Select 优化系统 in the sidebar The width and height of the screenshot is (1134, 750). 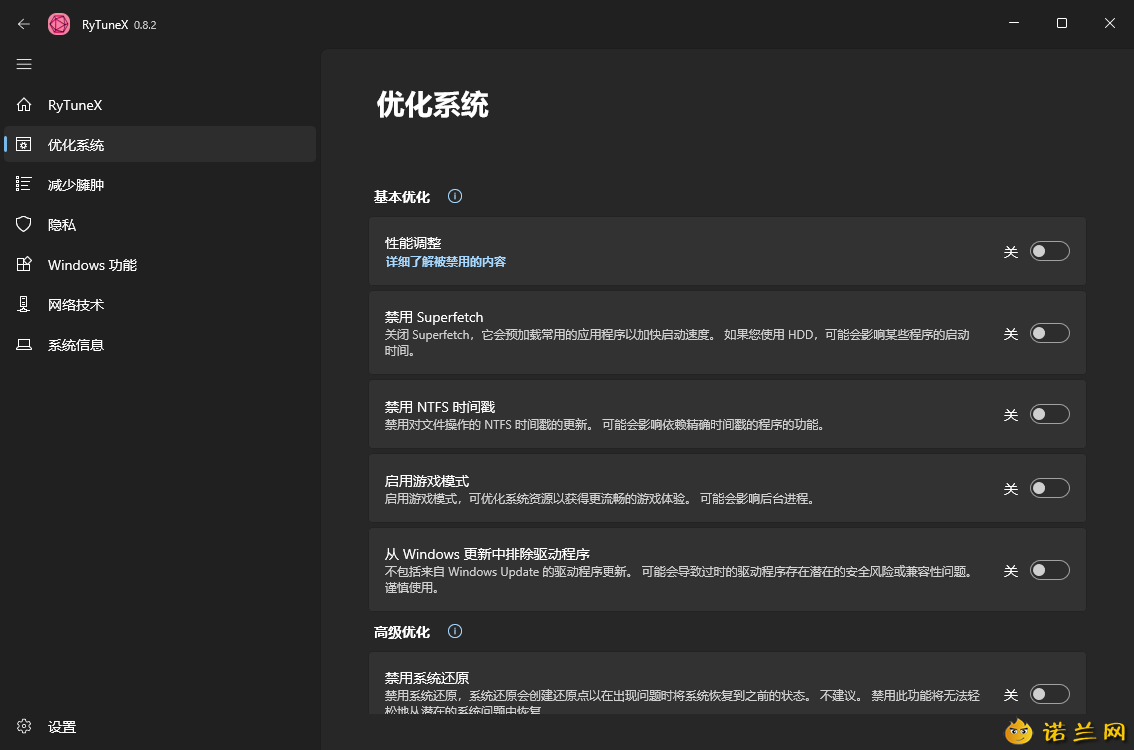(x=160, y=145)
